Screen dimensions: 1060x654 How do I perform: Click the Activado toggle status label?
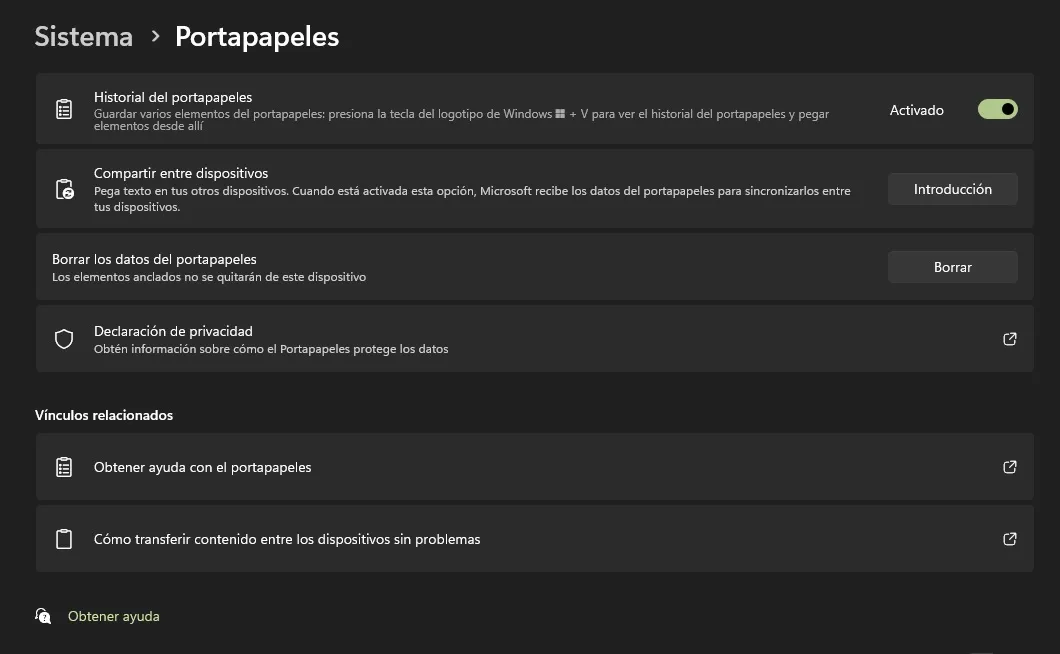point(916,110)
